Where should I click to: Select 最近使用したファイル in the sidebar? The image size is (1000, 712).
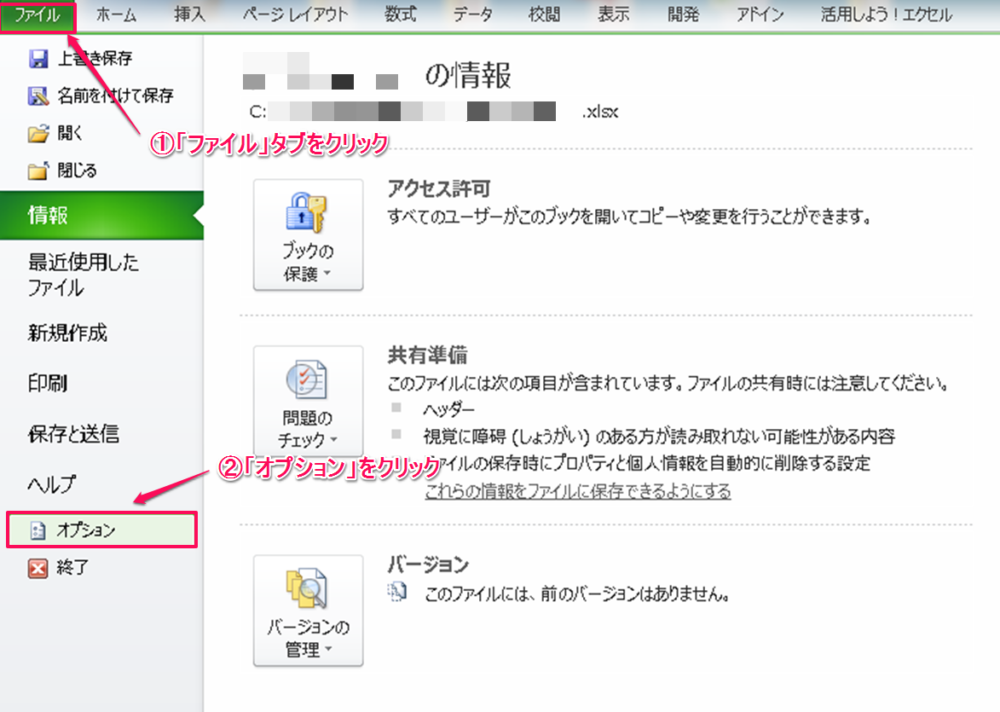pos(83,275)
